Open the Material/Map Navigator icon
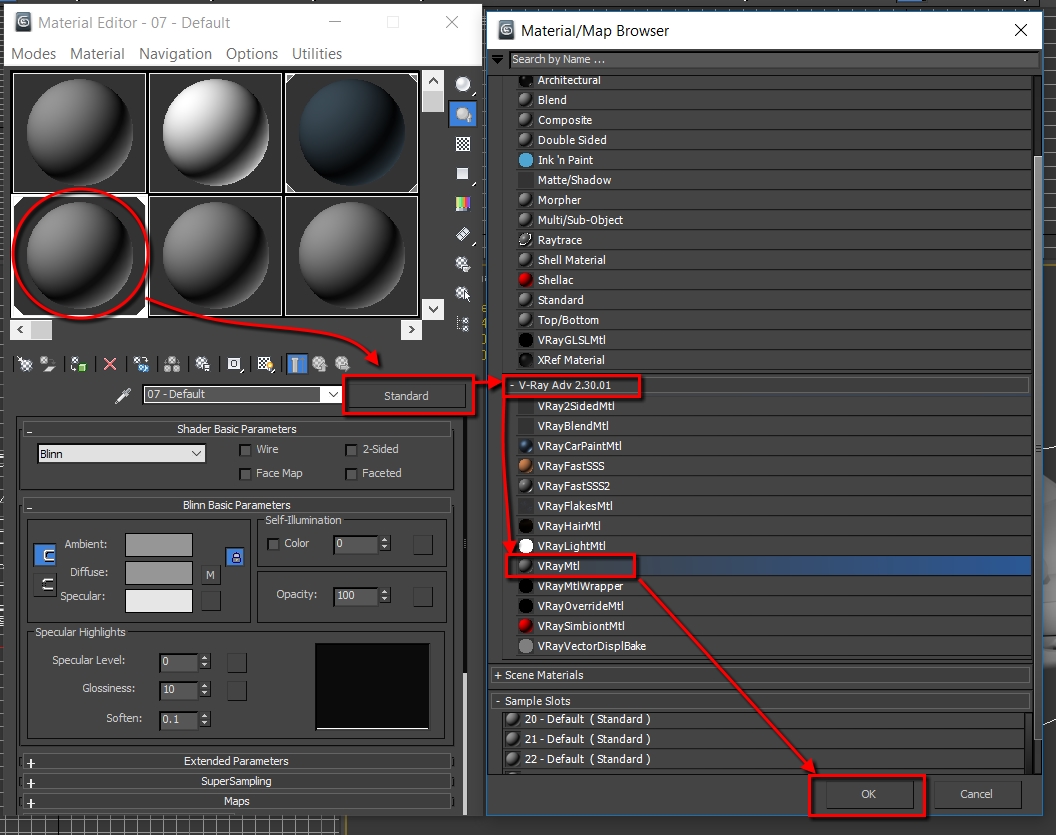 (x=463, y=324)
